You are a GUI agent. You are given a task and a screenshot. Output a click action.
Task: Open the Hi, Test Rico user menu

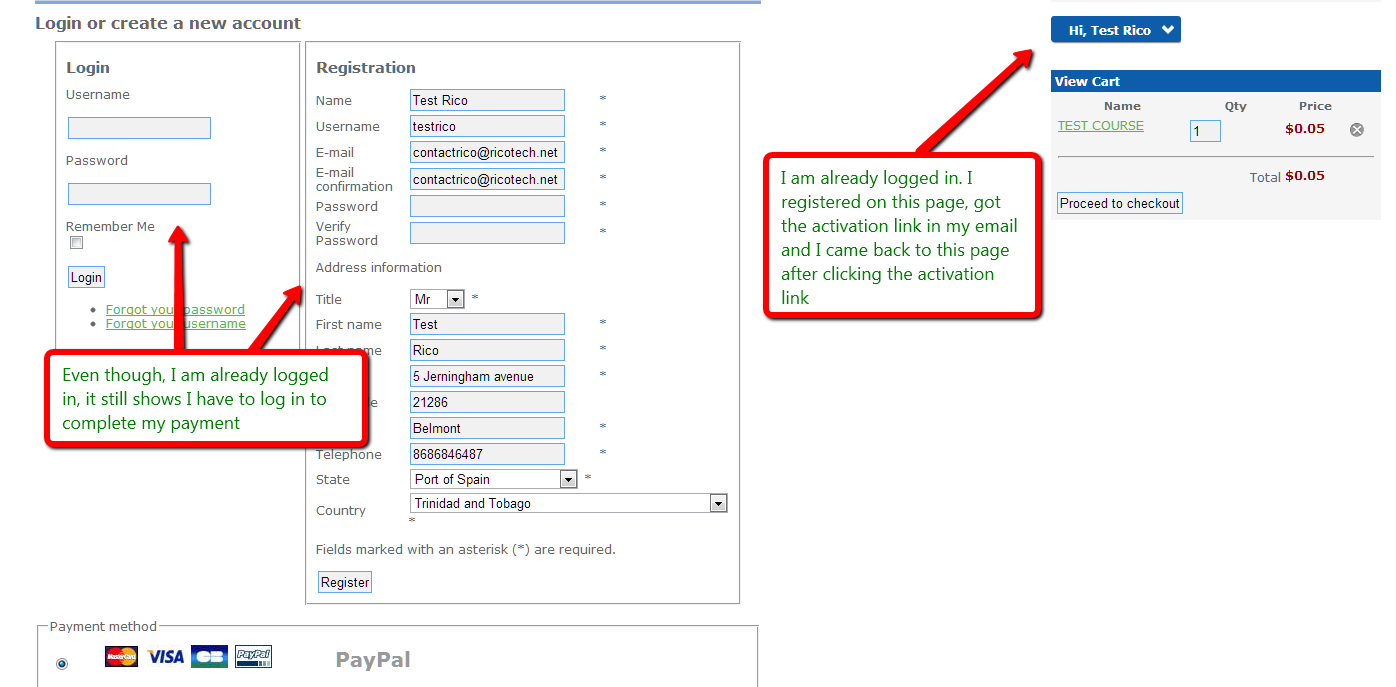(1115, 31)
